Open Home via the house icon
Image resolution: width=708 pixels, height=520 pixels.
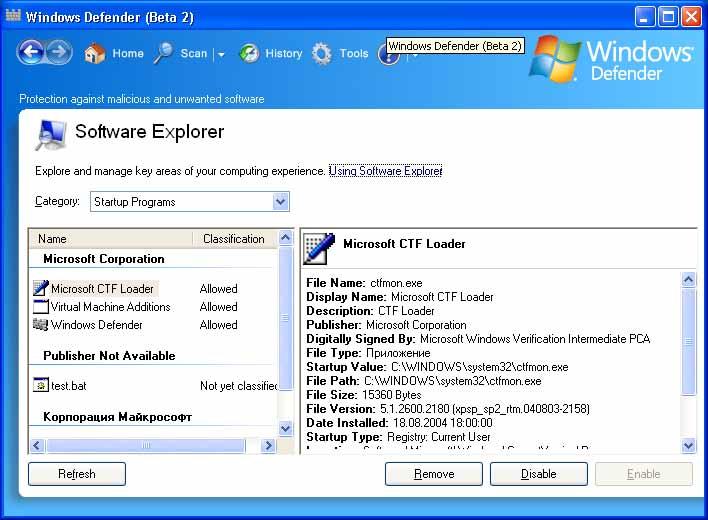pyautogui.click(x=94, y=54)
